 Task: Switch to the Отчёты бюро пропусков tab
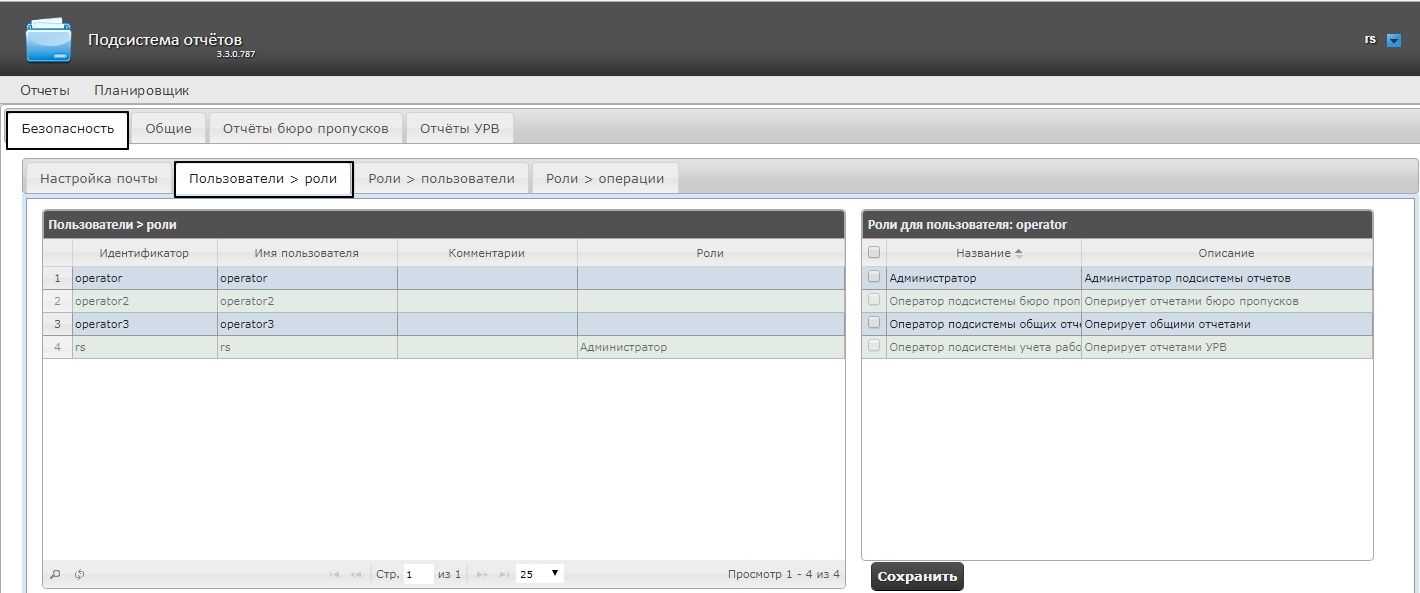(305, 129)
